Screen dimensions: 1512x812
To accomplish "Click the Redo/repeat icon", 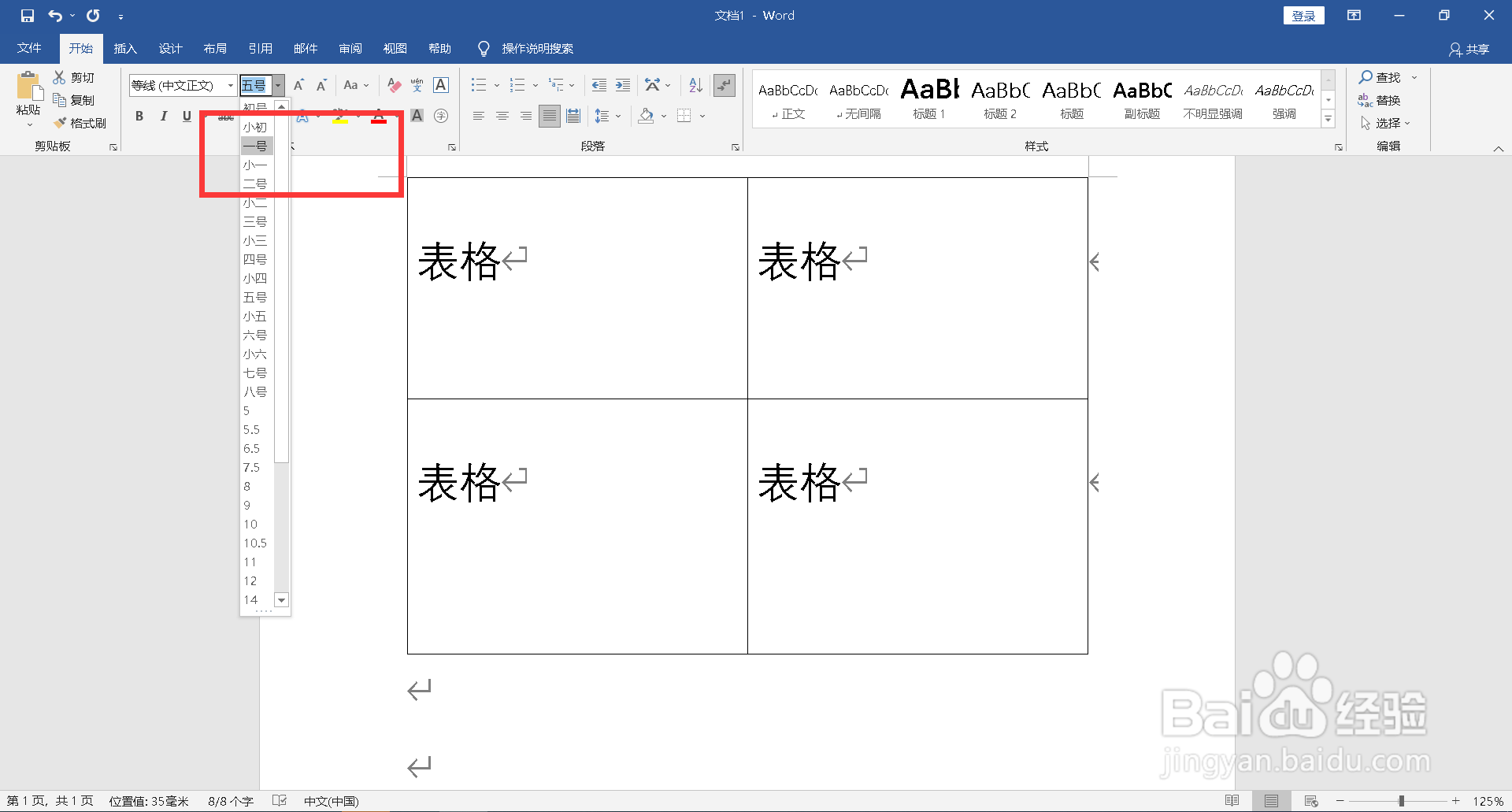I will (93, 16).
